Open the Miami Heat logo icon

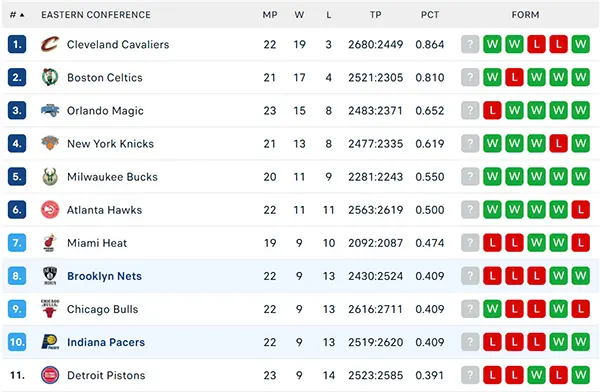[x=50, y=243]
